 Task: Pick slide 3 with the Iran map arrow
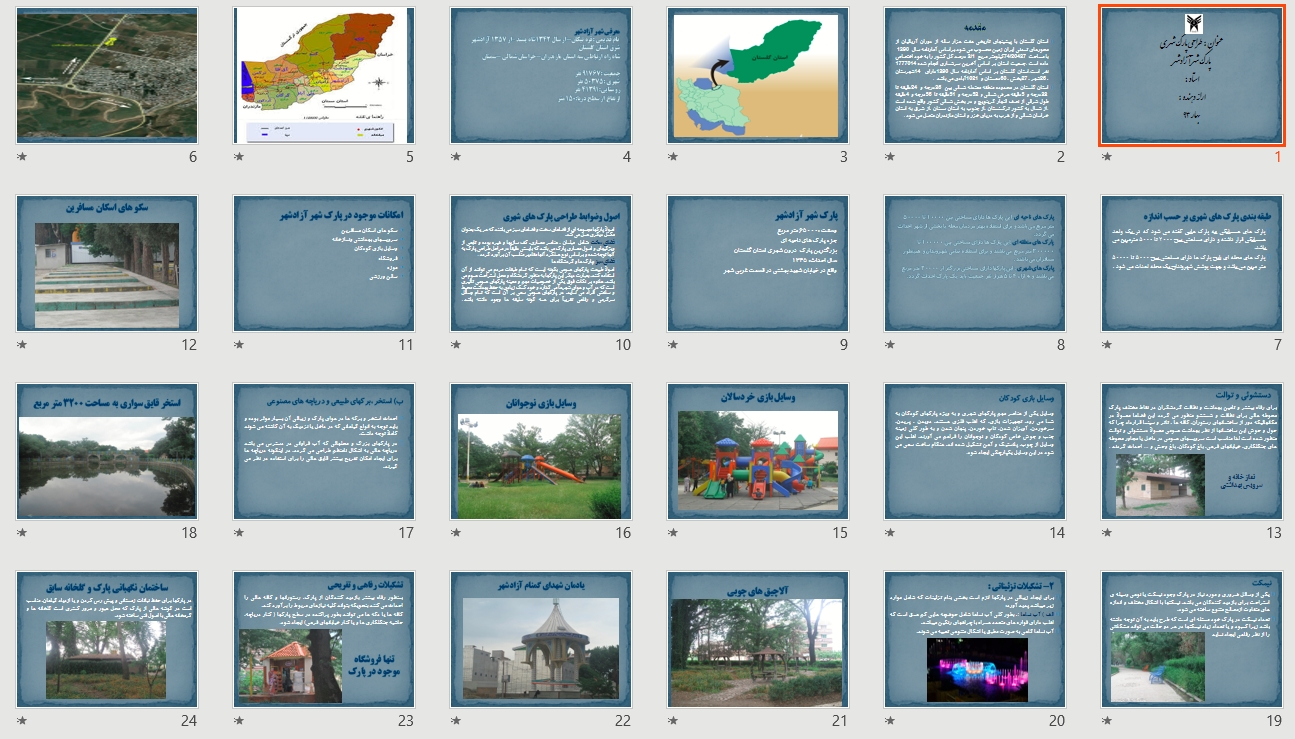pyautogui.click(x=758, y=75)
